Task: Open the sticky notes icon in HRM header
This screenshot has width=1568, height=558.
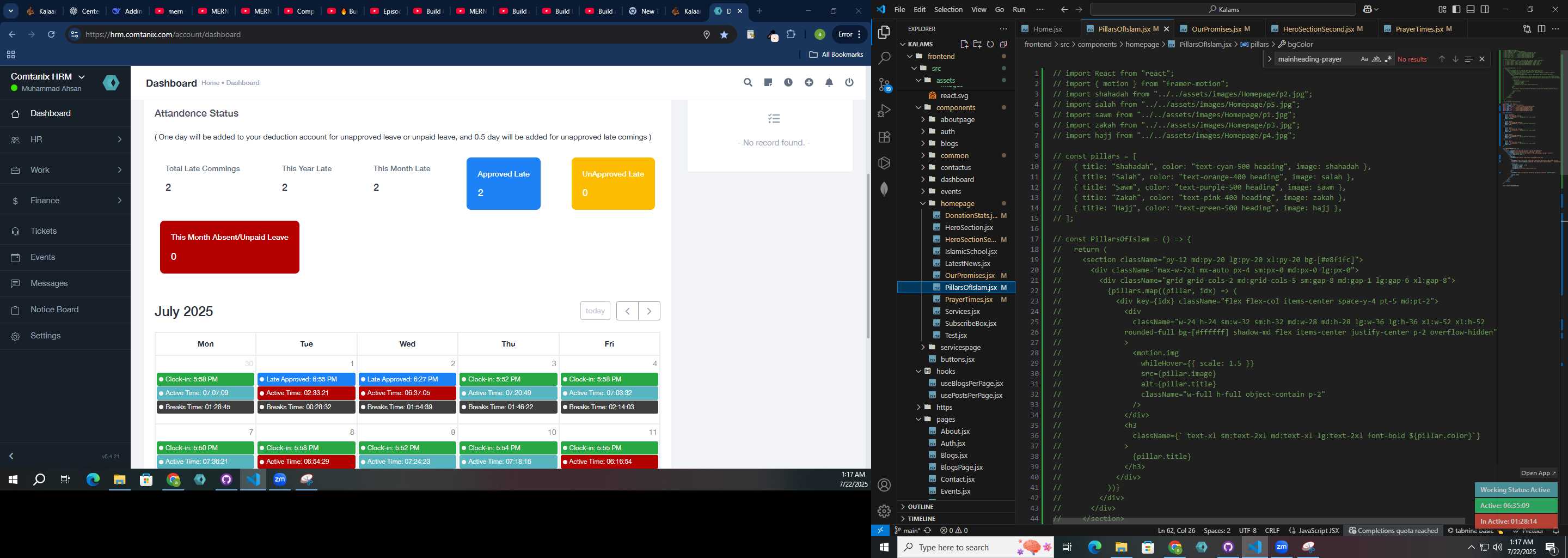Action: [768, 82]
